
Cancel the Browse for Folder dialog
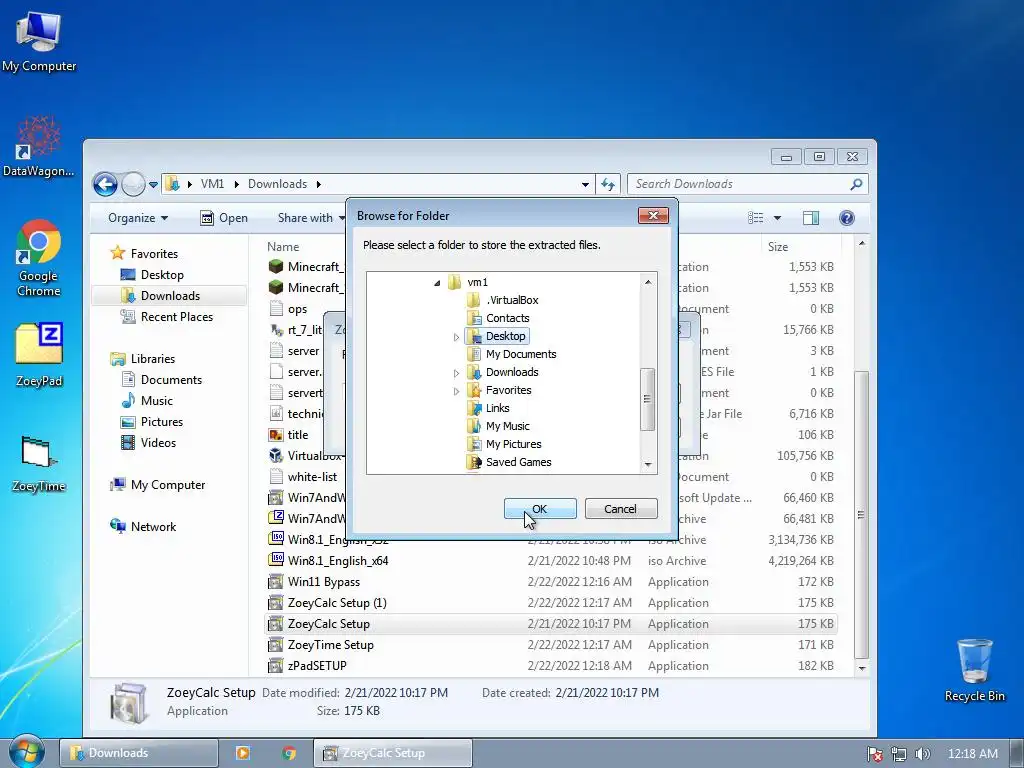[620, 509]
